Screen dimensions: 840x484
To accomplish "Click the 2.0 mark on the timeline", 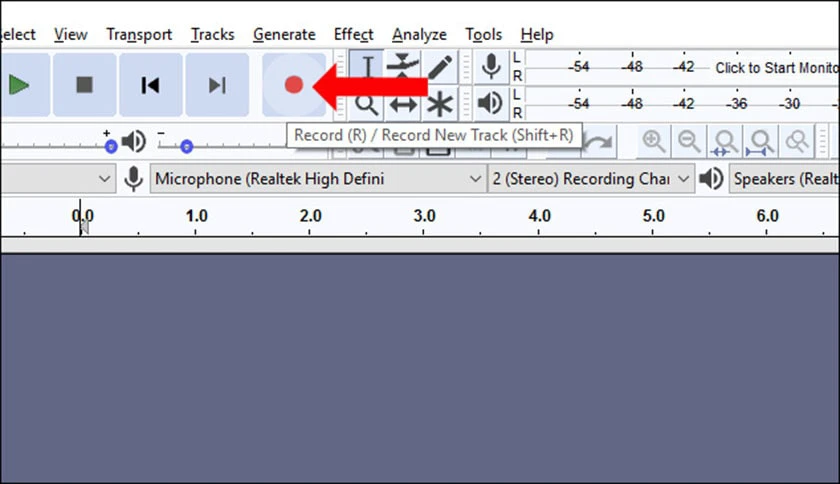I will point(311,216).
